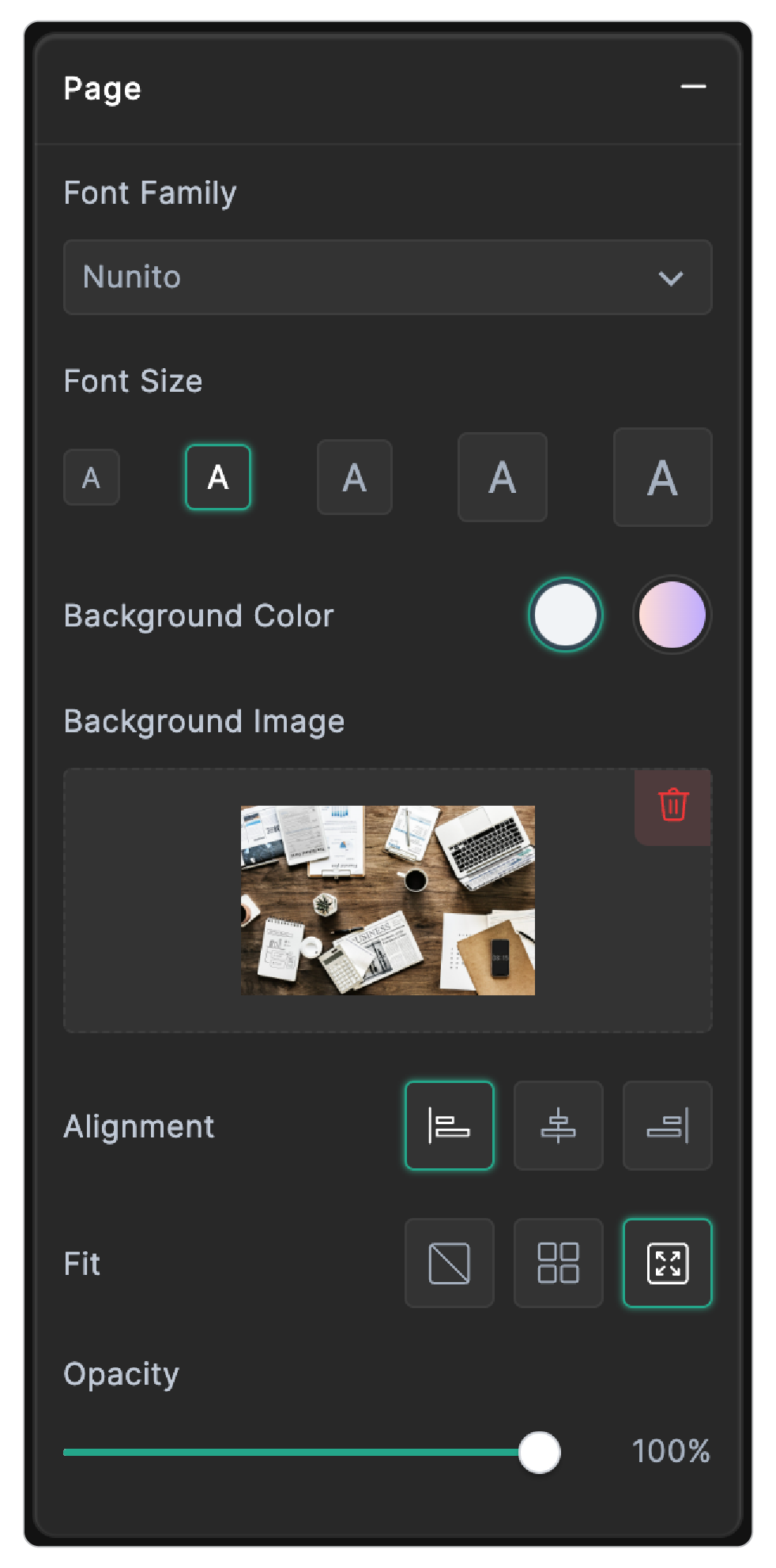Viewport: 776px width, 1568px height.
Task: Select the medium font size A
Action: pyautogui.click(x=355, y=477)
